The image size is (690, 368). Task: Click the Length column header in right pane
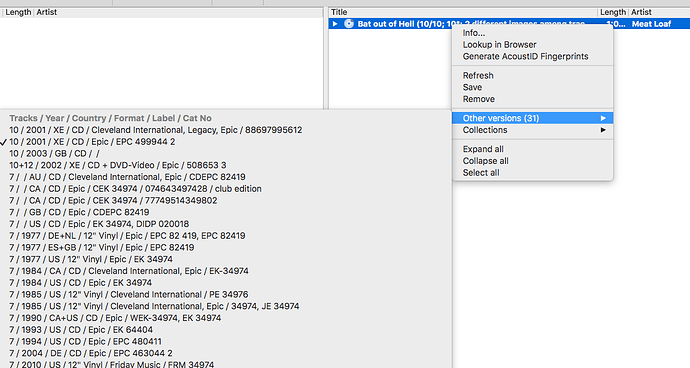pos(613,12)
